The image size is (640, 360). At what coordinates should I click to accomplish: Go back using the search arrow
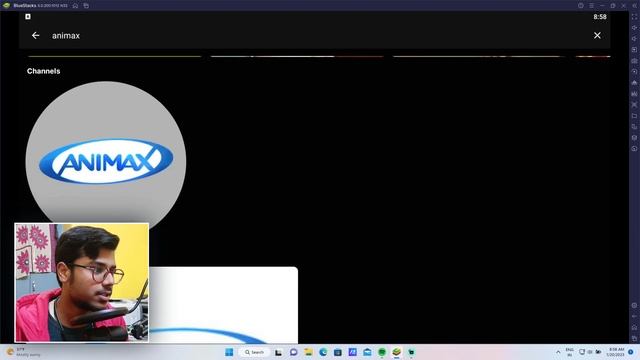coord(36,36)
